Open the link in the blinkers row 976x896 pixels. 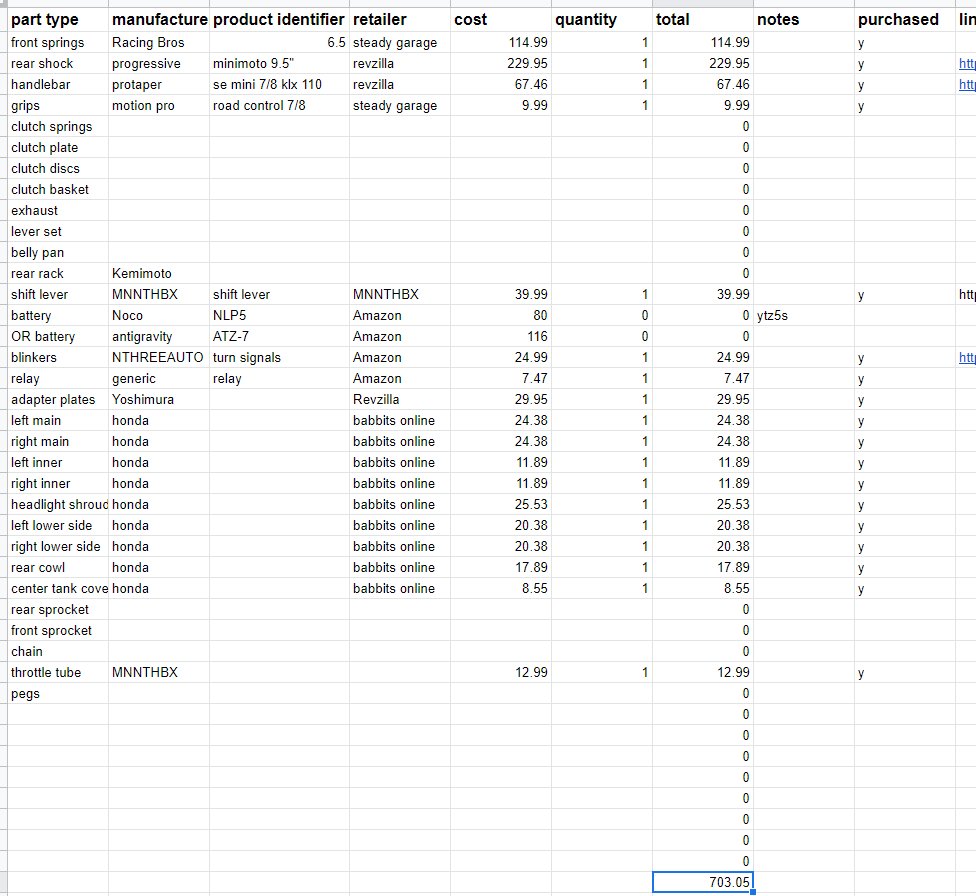click(x=967, y=357)
